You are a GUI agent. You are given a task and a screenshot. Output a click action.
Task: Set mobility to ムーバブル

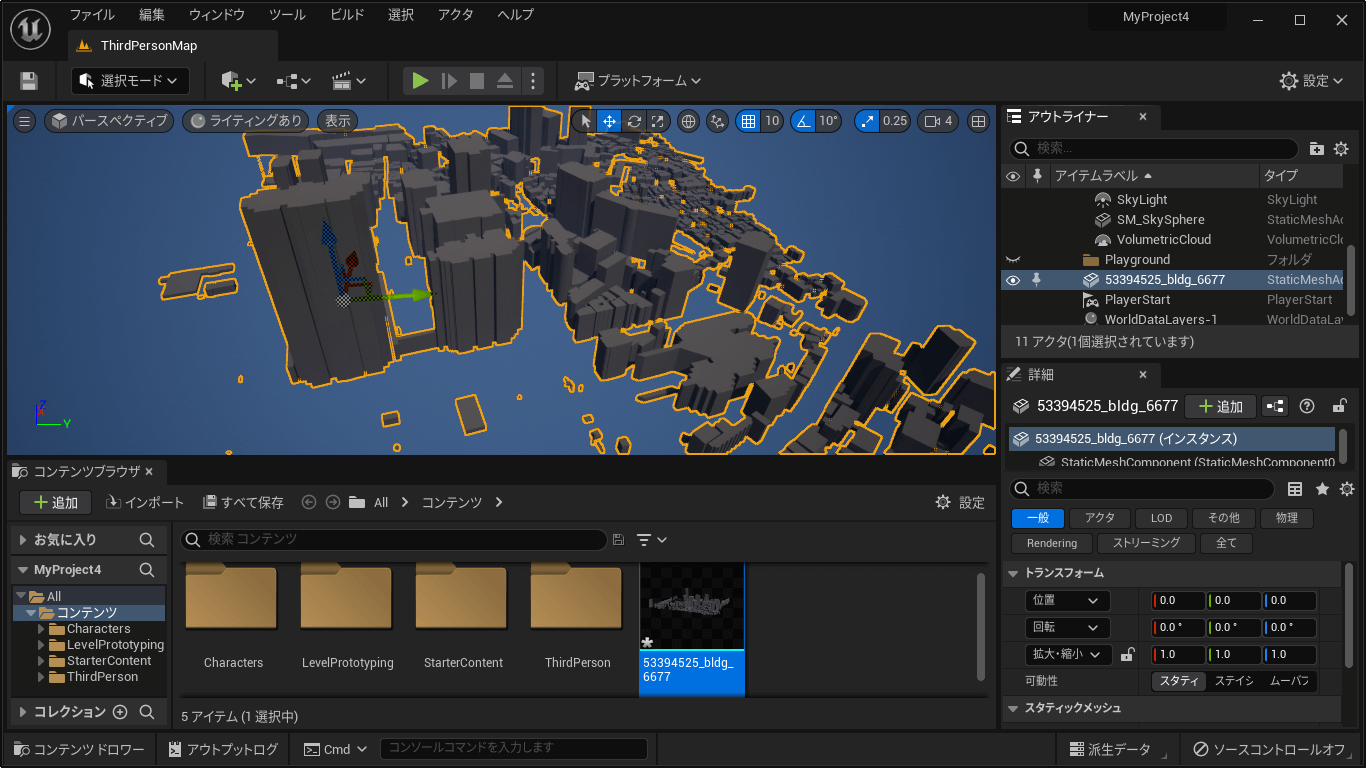[x=1288, y=681]
